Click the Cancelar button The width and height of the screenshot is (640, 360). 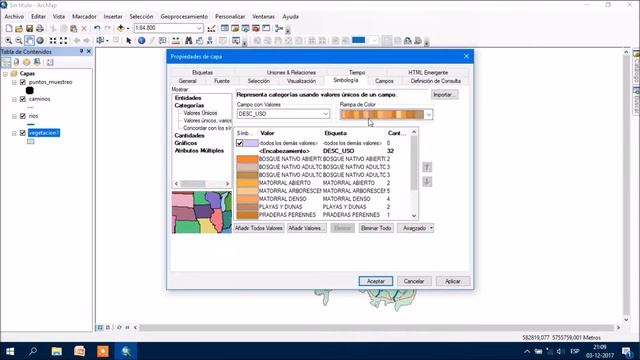click(x=414, y=281)
